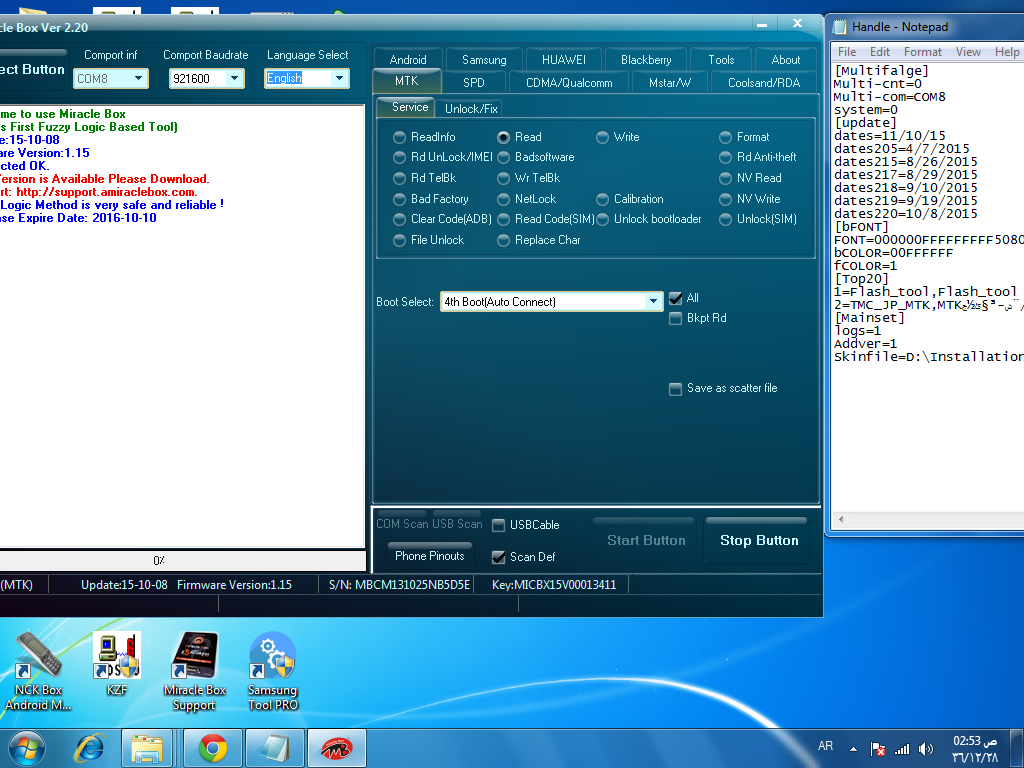Screen dimensions: 1024x768
Task: Open the KZF desktop shortcut
Action: pos(116,663)
